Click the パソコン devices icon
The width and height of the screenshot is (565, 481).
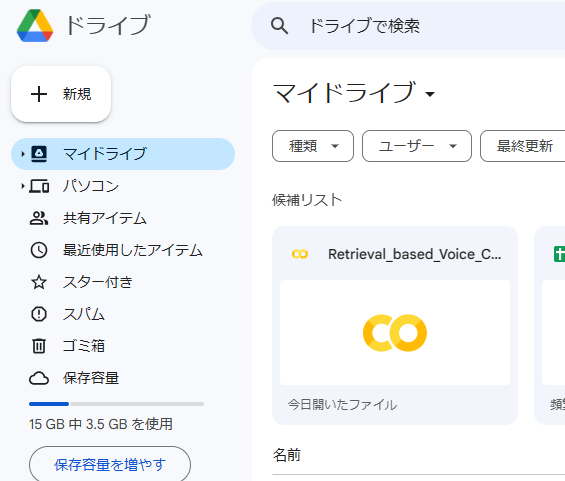(x=39, y=186)
